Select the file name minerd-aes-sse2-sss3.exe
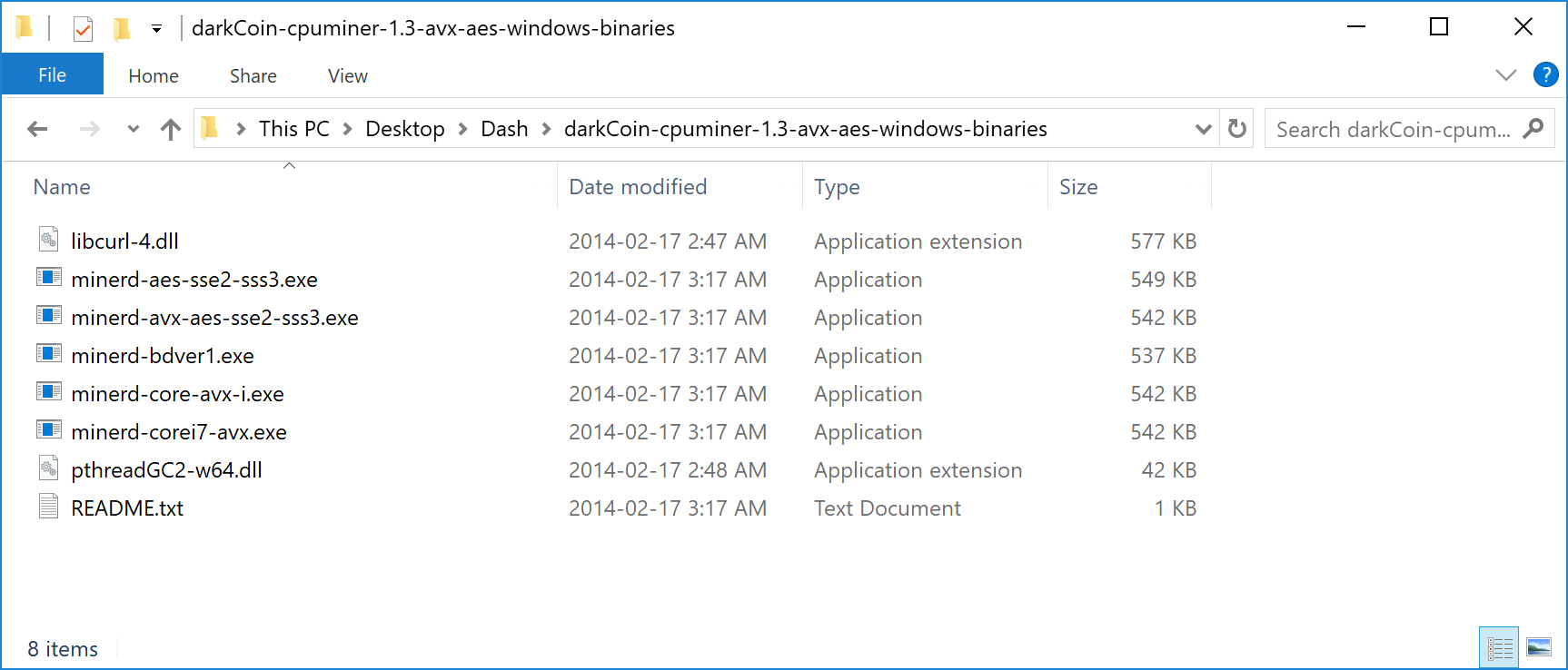Screen dimensions: 1568x670 pos(194,280)
